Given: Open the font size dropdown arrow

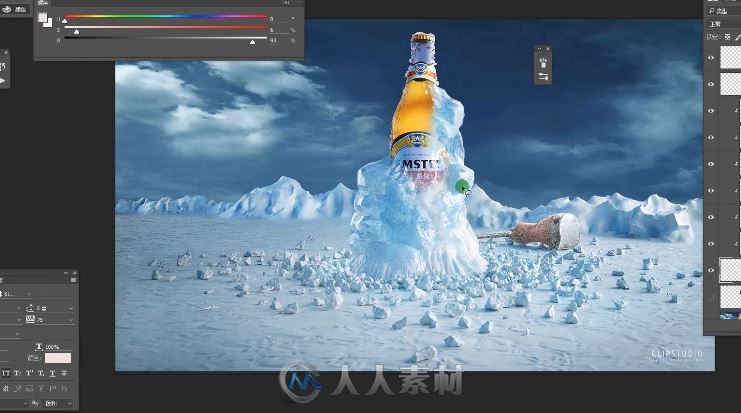Looking at the screenshot, I should pyautogui.click(x=19, y=308).
